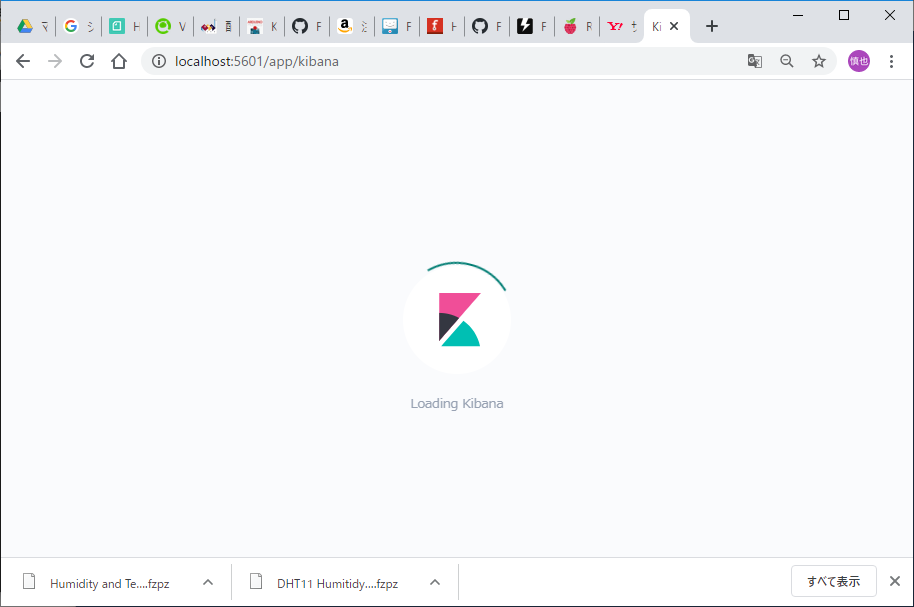Switch to the raspberry icon tab
The width and height of the screenshot is (914, 607).
(577, 26)
